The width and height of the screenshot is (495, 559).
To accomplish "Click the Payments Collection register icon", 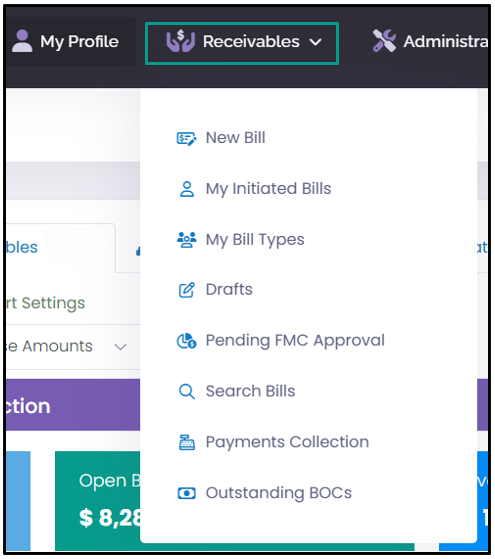I will click(187, 442).
